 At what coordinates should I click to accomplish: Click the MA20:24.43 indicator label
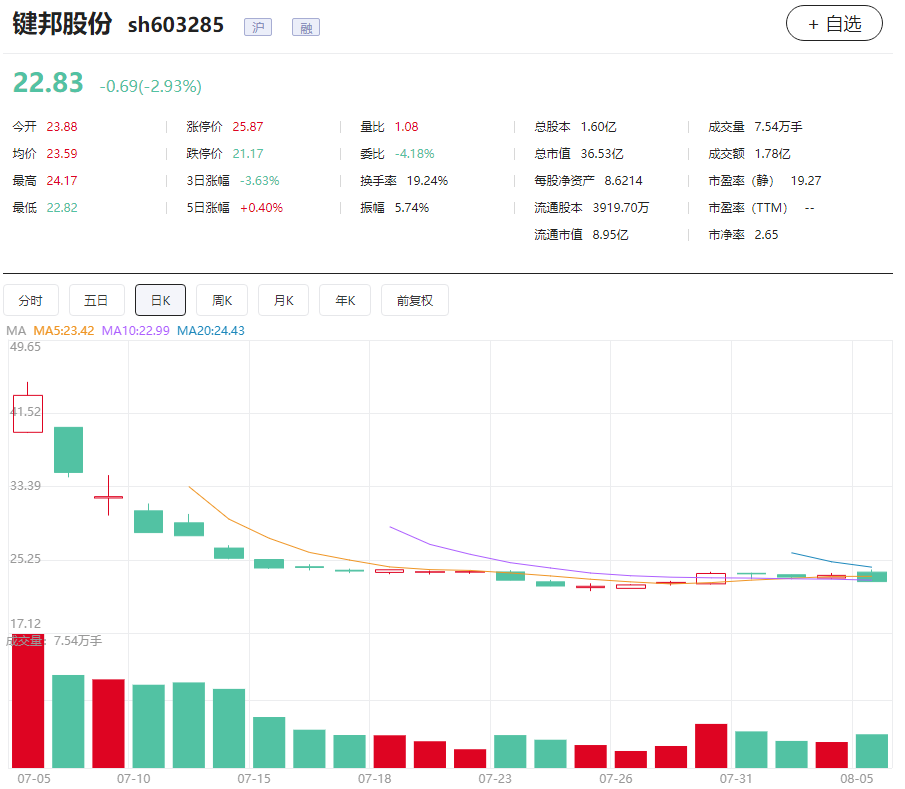coord(211,331)
